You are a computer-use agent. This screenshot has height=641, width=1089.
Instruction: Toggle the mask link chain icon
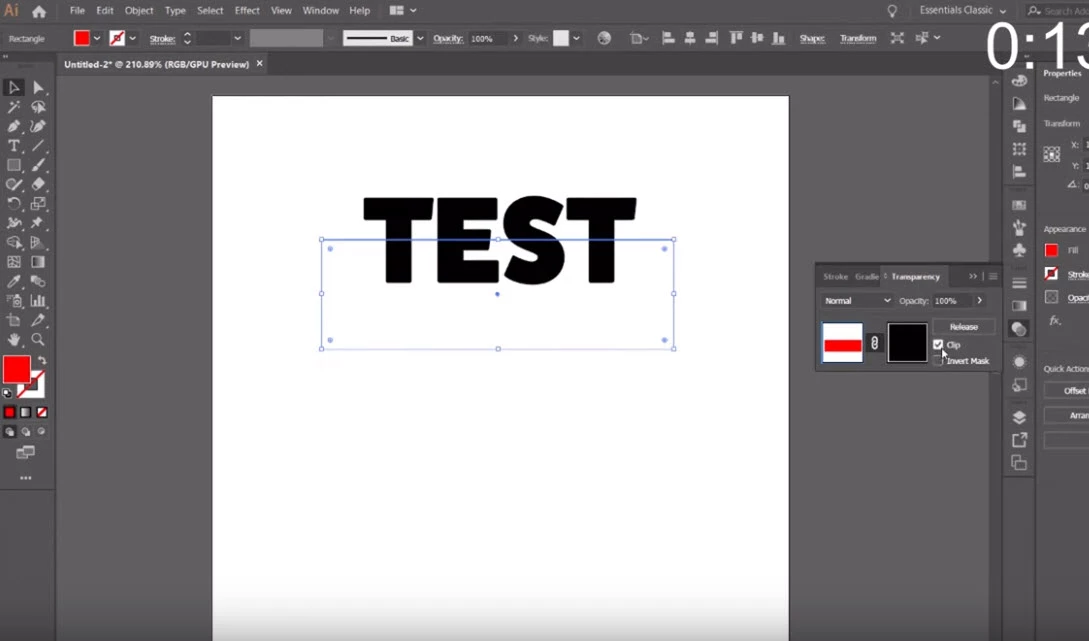tap(874, 342)
